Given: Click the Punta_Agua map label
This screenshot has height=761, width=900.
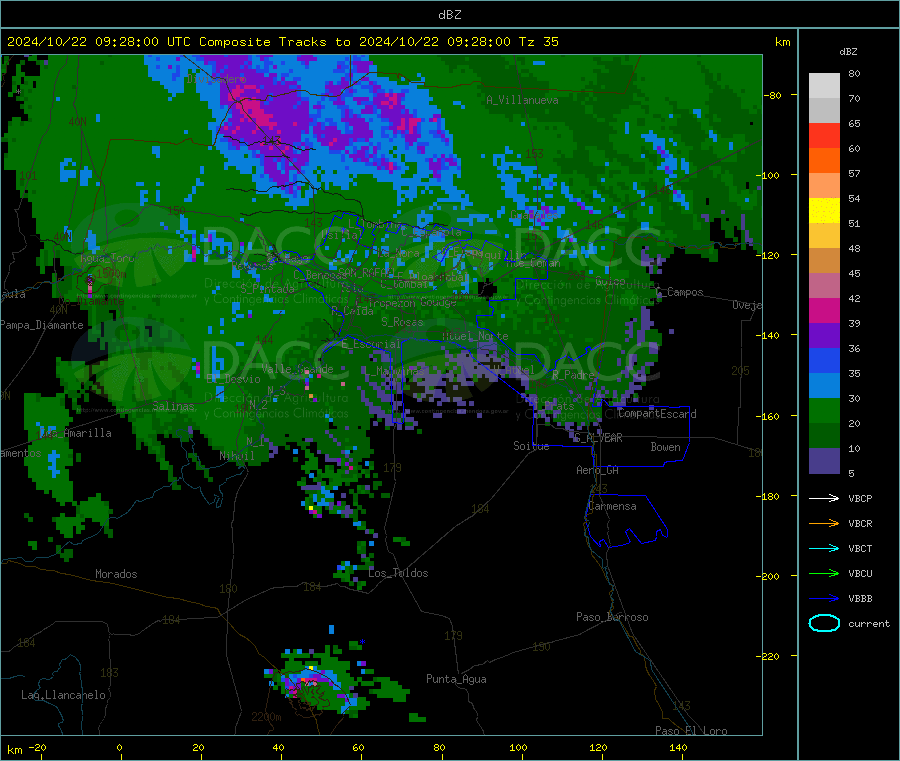Looking at the screenshot, I should tap(456, 679).
